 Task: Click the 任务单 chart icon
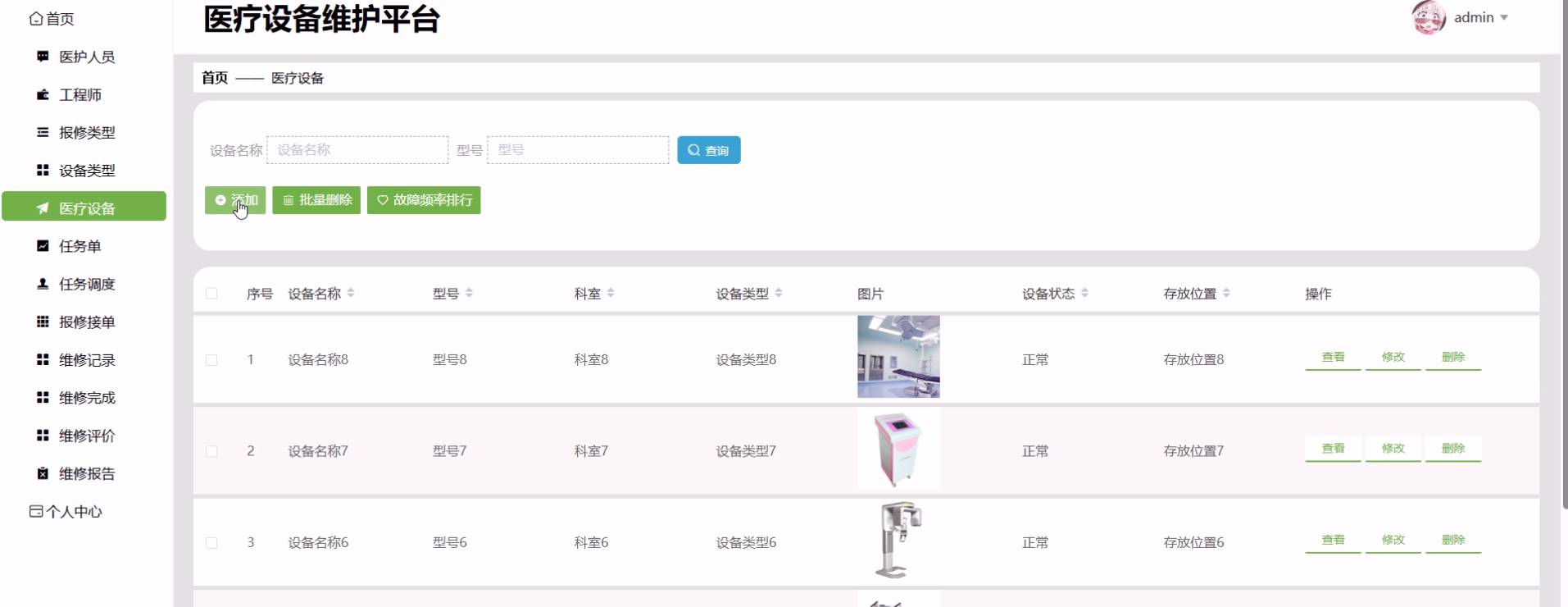[43, 246]
